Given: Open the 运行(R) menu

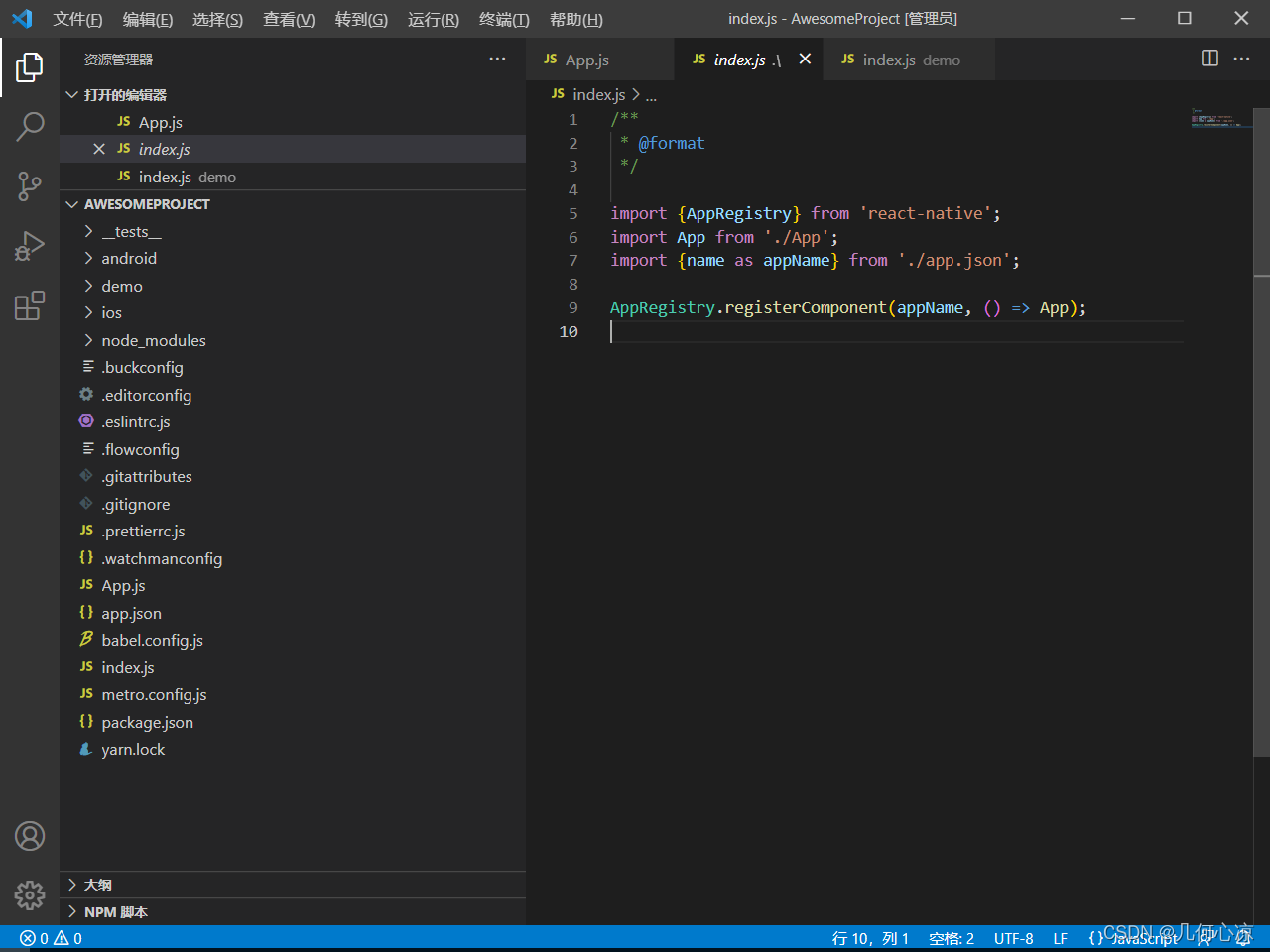Looking at the screenshot, I should (434, 19).
